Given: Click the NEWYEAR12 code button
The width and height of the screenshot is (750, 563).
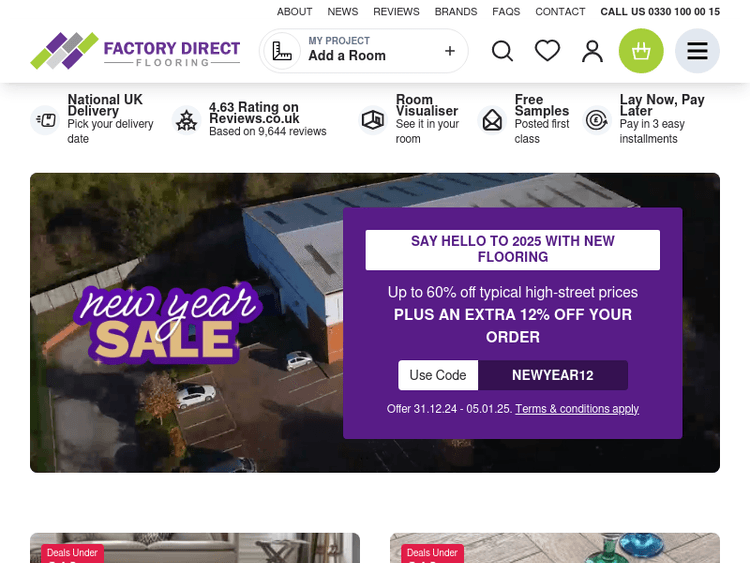Looking at the screenshot, I should pos(552,375).
